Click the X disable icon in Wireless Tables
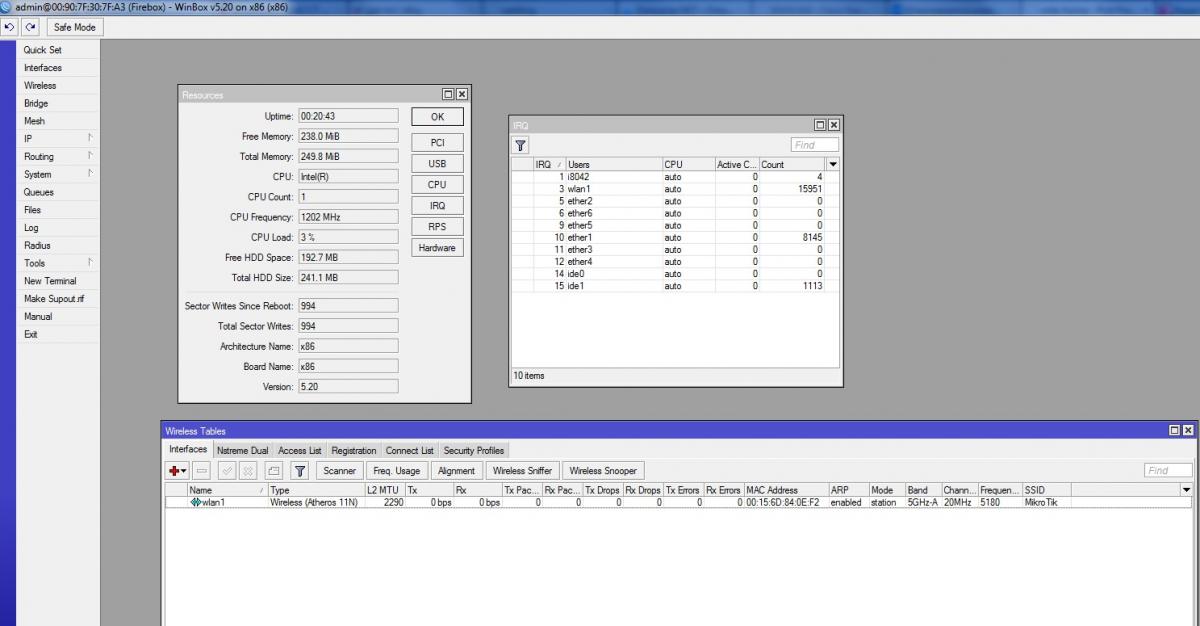This screenshot has width=1200, height=626. pos(248,470)
